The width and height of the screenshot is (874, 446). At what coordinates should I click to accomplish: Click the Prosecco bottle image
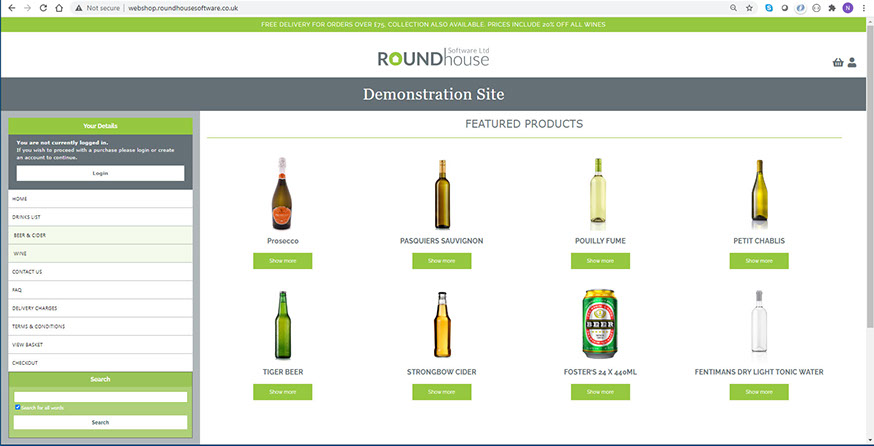coord(283,193)
